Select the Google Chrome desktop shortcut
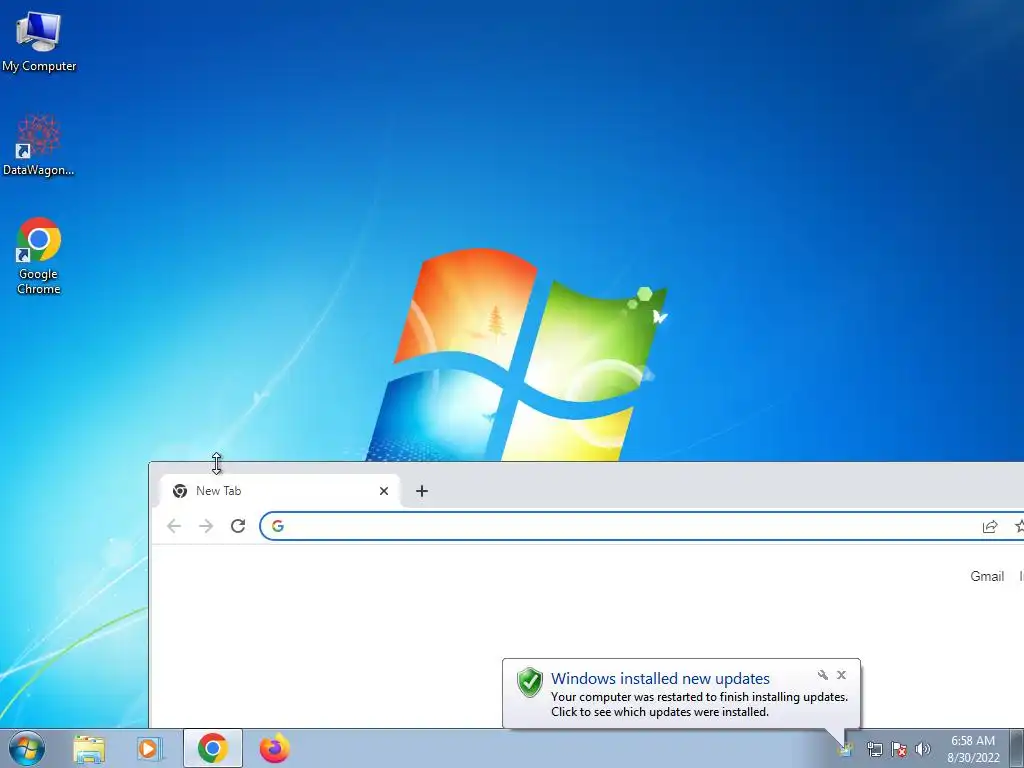 [x=39, y=256]
